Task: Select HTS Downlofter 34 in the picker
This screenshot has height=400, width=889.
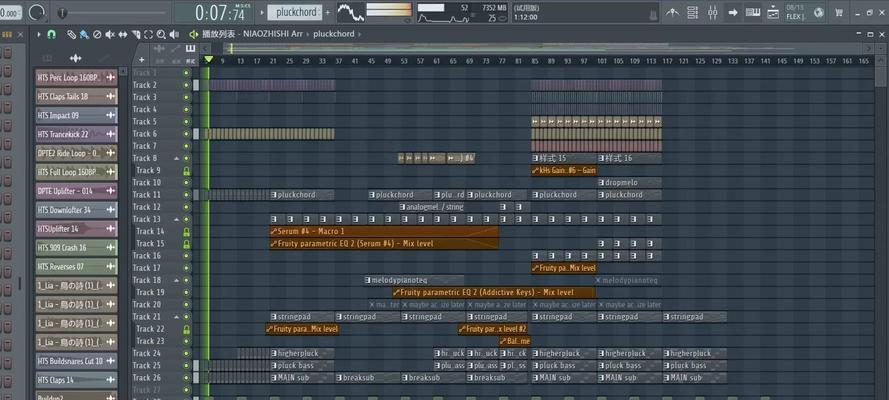Action: click(x=77, y=210)
